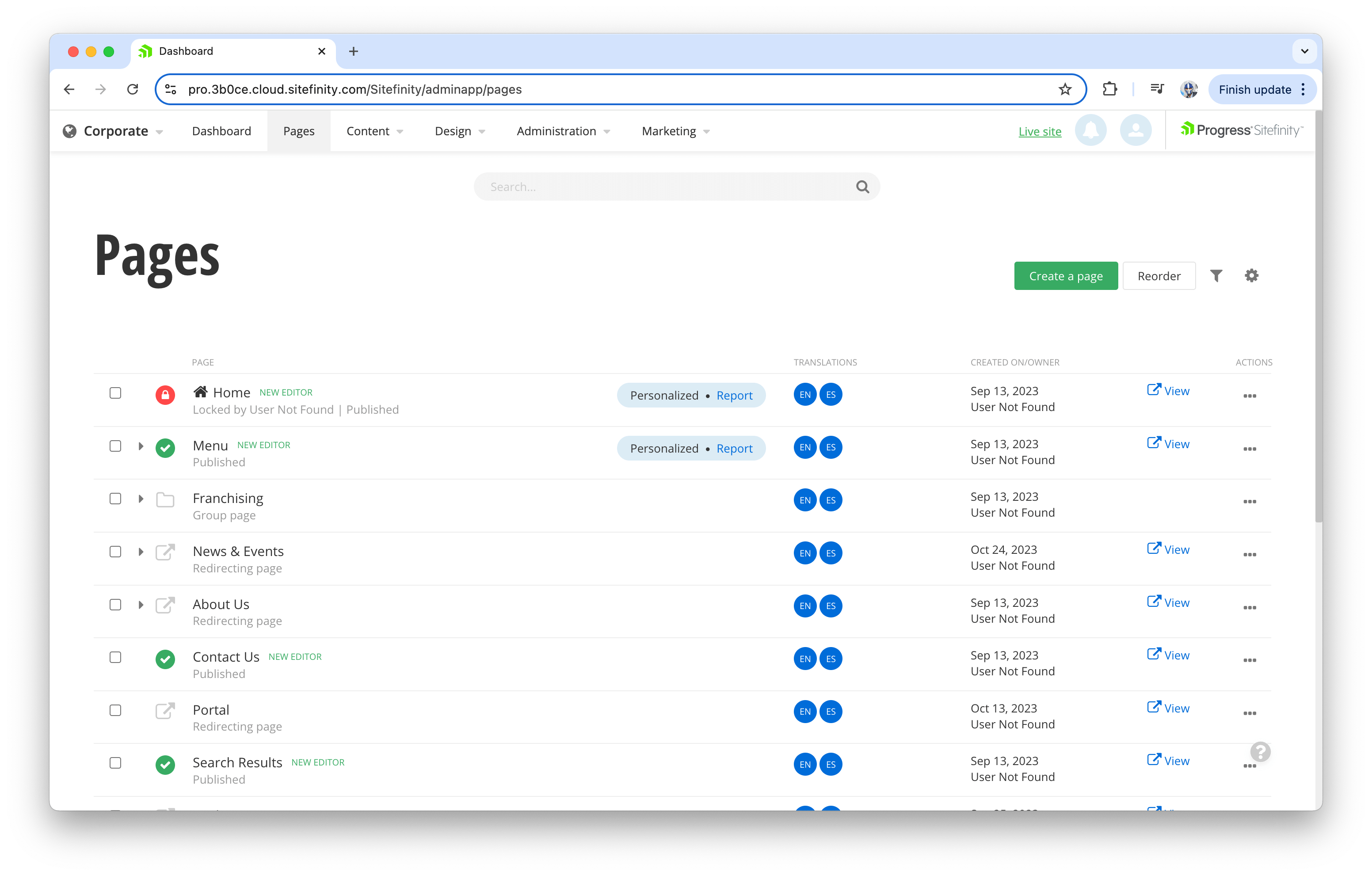This screenshot has width=1372, height=876.
Task: Click the help question mark icon
Action: (x=1260, y=752)
